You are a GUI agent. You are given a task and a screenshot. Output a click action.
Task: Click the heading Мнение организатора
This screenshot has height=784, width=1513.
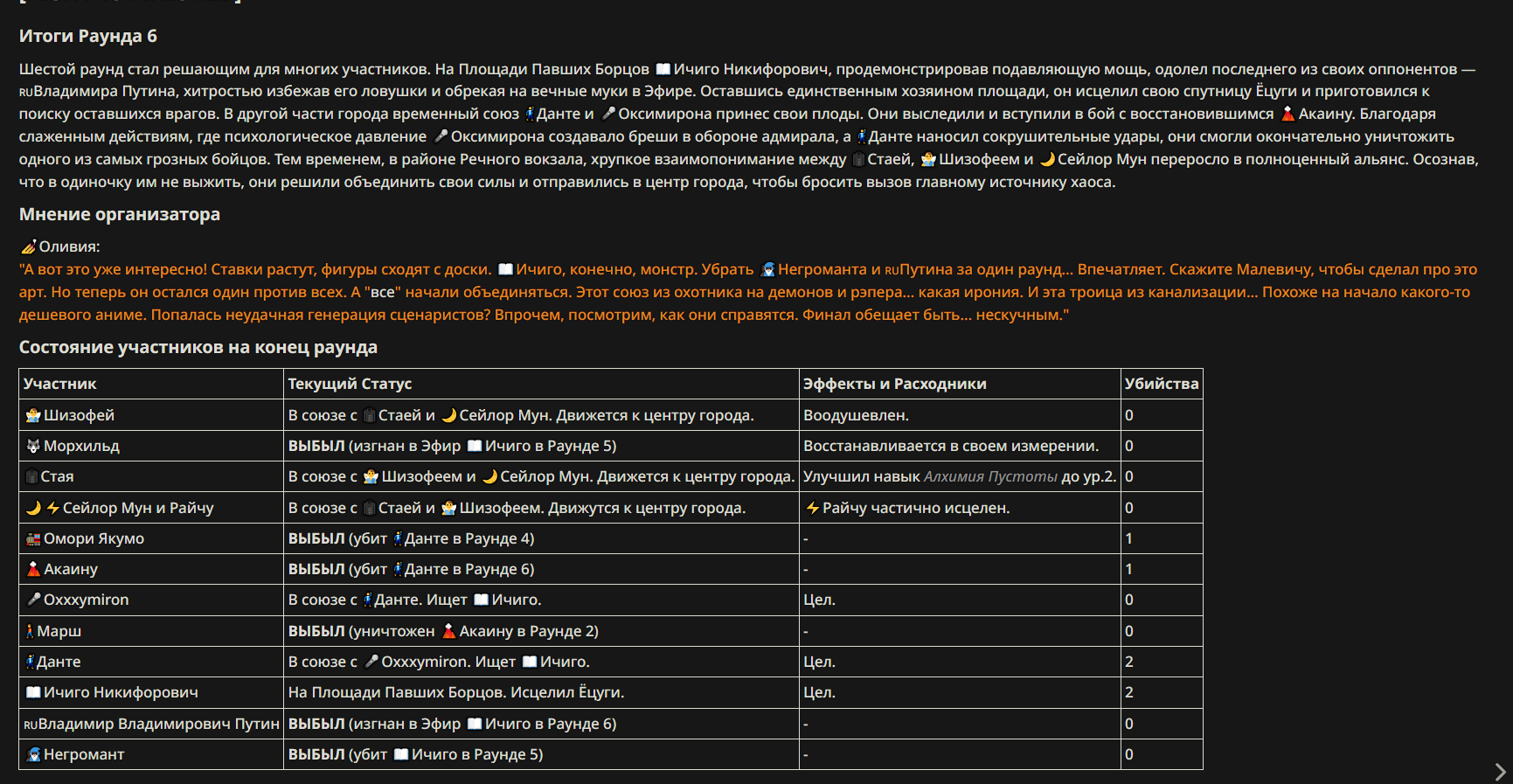pyautogui.click(x=120, y=214)
